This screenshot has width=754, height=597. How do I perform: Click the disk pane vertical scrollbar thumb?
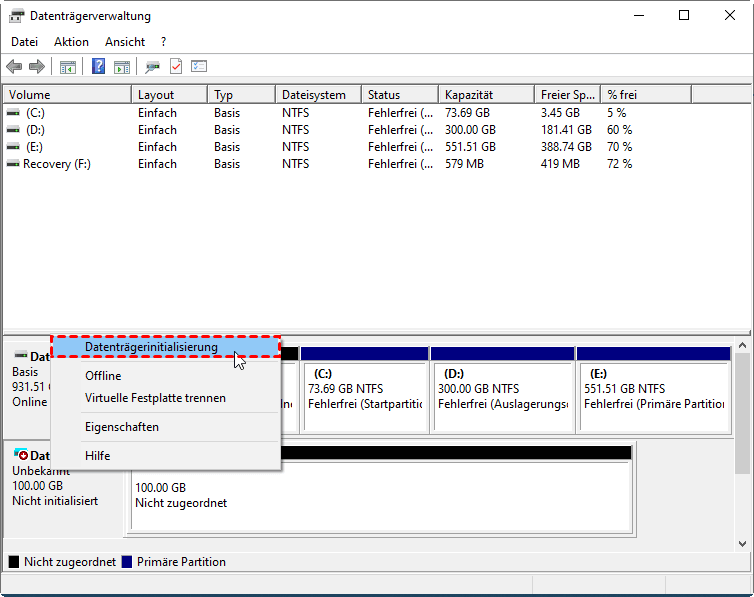tap(742, 413)
